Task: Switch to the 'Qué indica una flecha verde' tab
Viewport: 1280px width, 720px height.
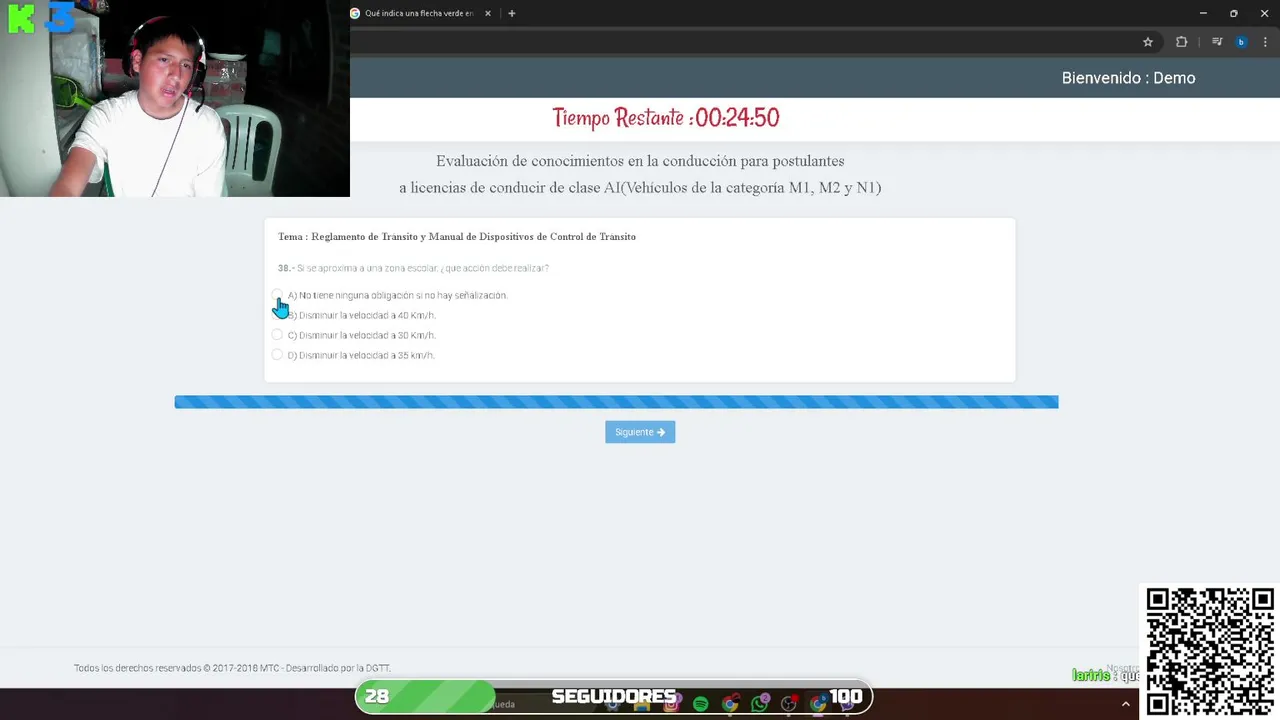Action: [x=420, y=13]
